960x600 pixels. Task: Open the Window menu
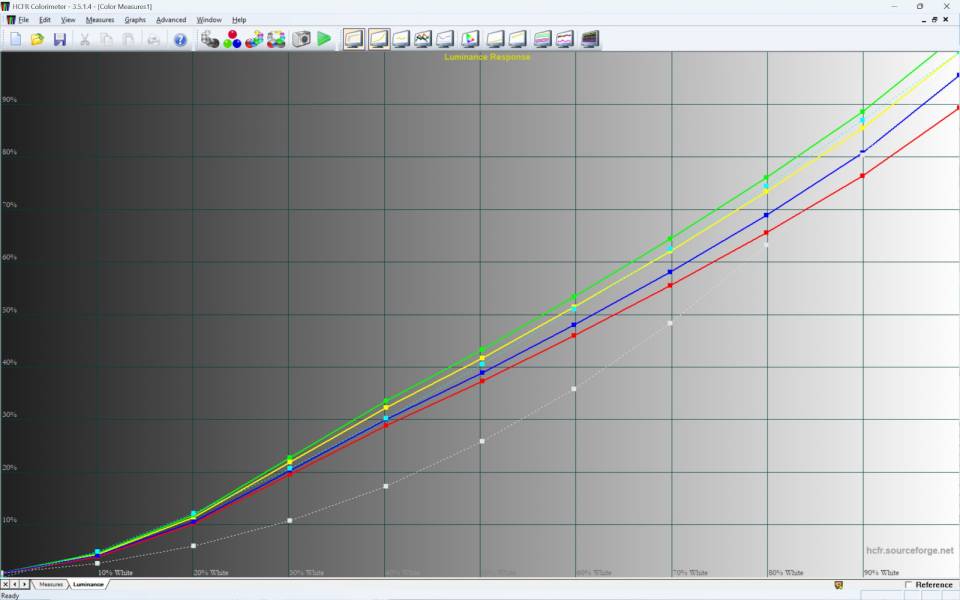(209, 20)
